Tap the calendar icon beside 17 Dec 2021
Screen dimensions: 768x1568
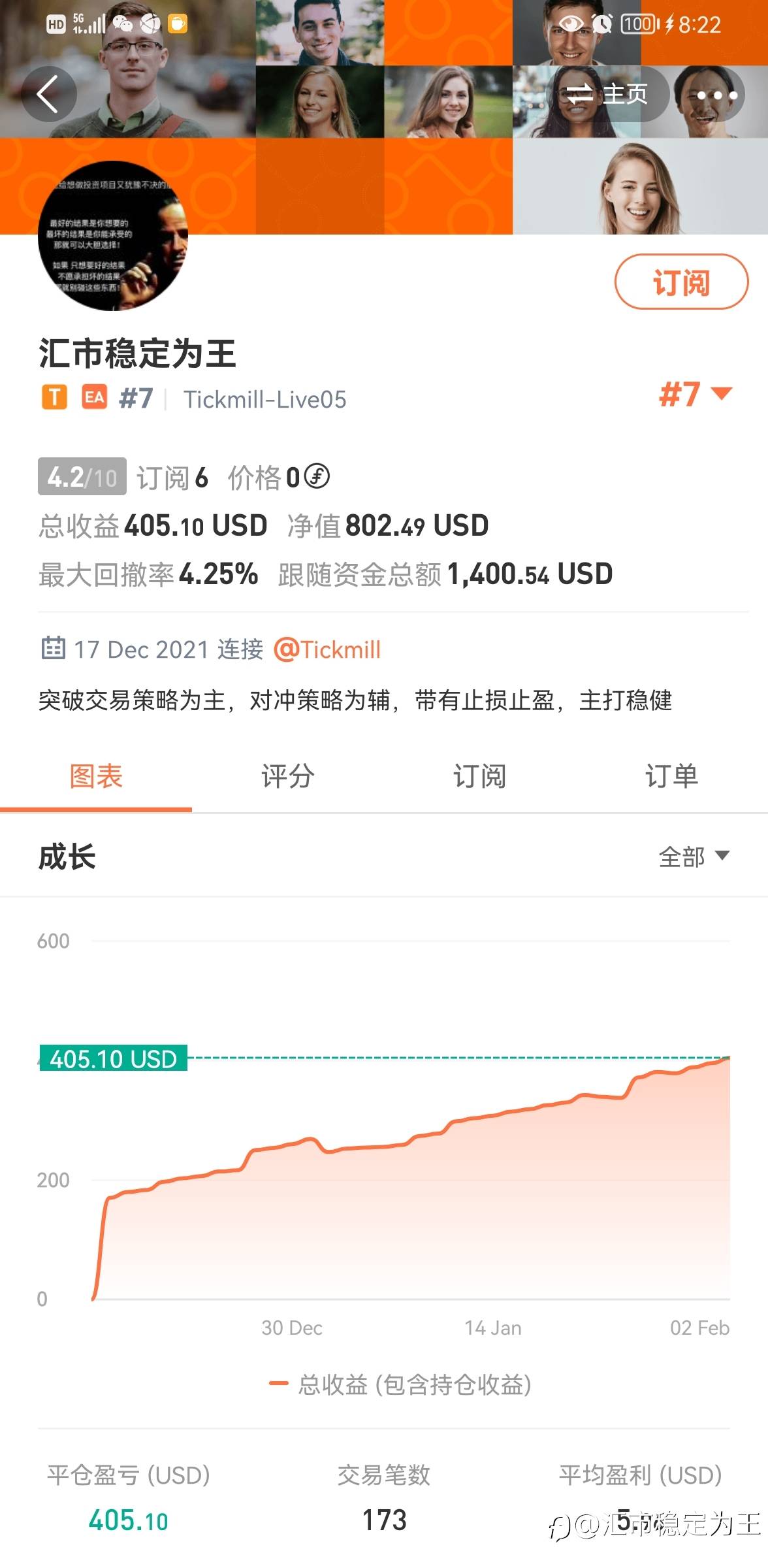coord(54,648)
